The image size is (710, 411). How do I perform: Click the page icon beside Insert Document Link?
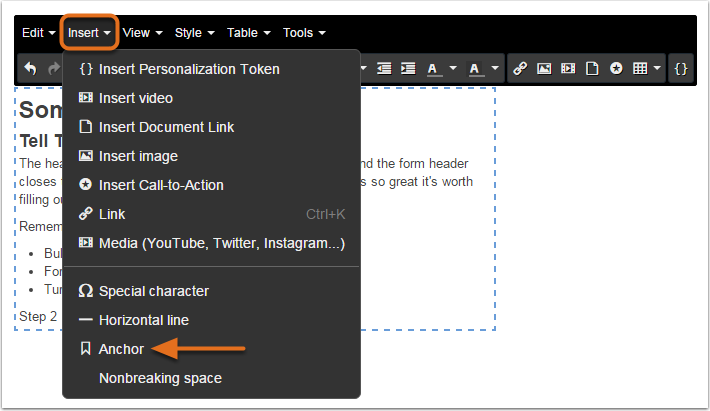point(86,126)
